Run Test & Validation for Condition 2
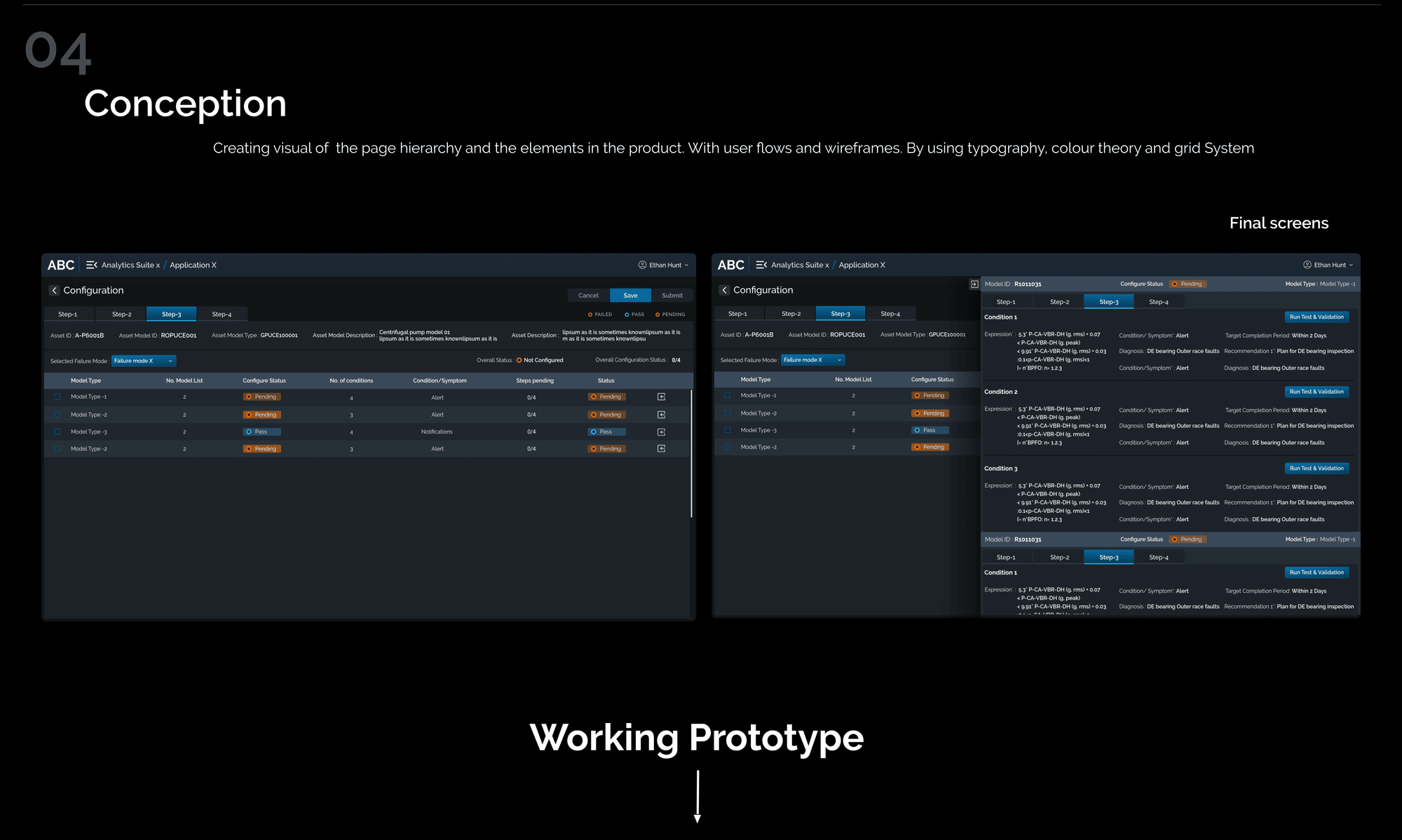 [x=1316, y=392]
